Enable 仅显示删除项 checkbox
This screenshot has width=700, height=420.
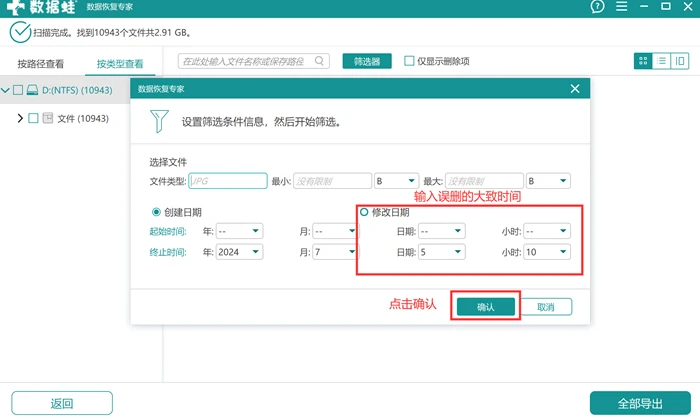point(409,61)
